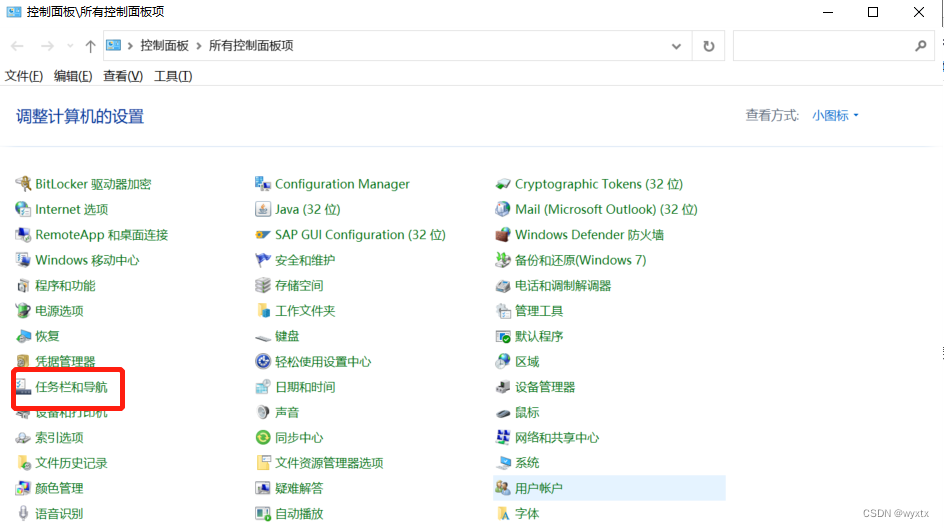Open BitLocker 驱动器加密 icon

point(23,184)
